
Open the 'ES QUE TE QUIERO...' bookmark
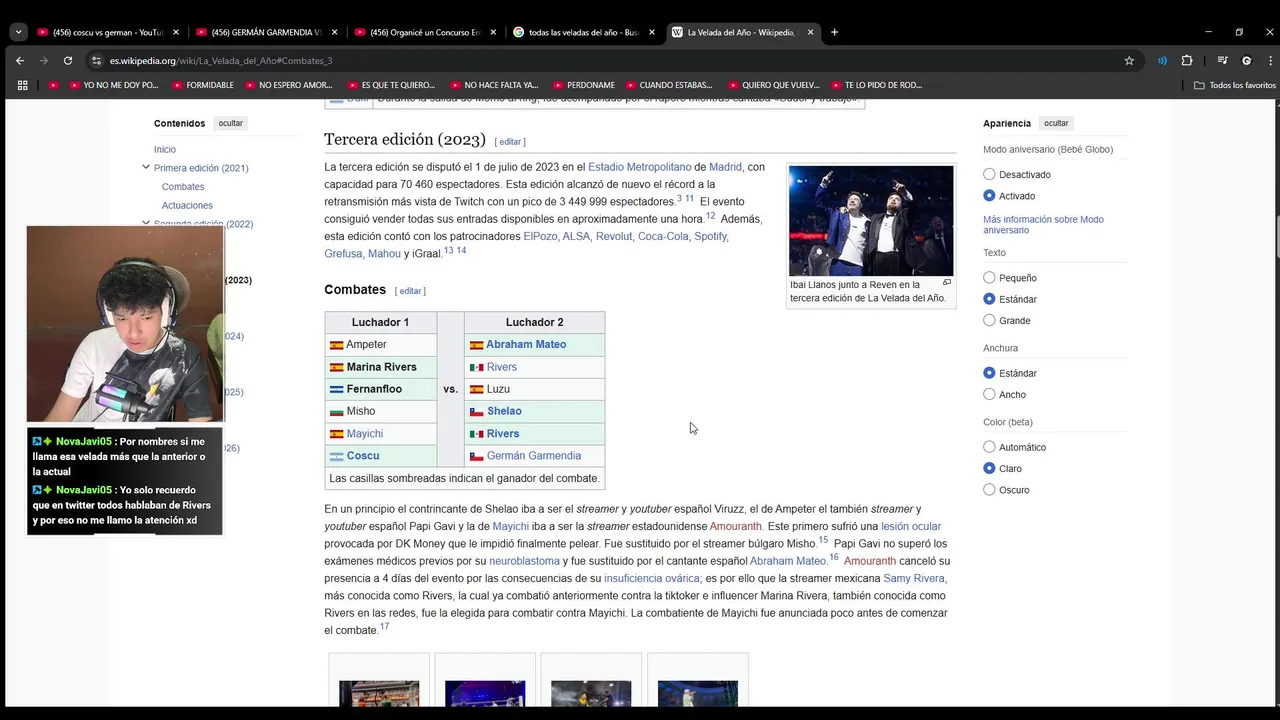pyautogui.click(x=390, y=85)
